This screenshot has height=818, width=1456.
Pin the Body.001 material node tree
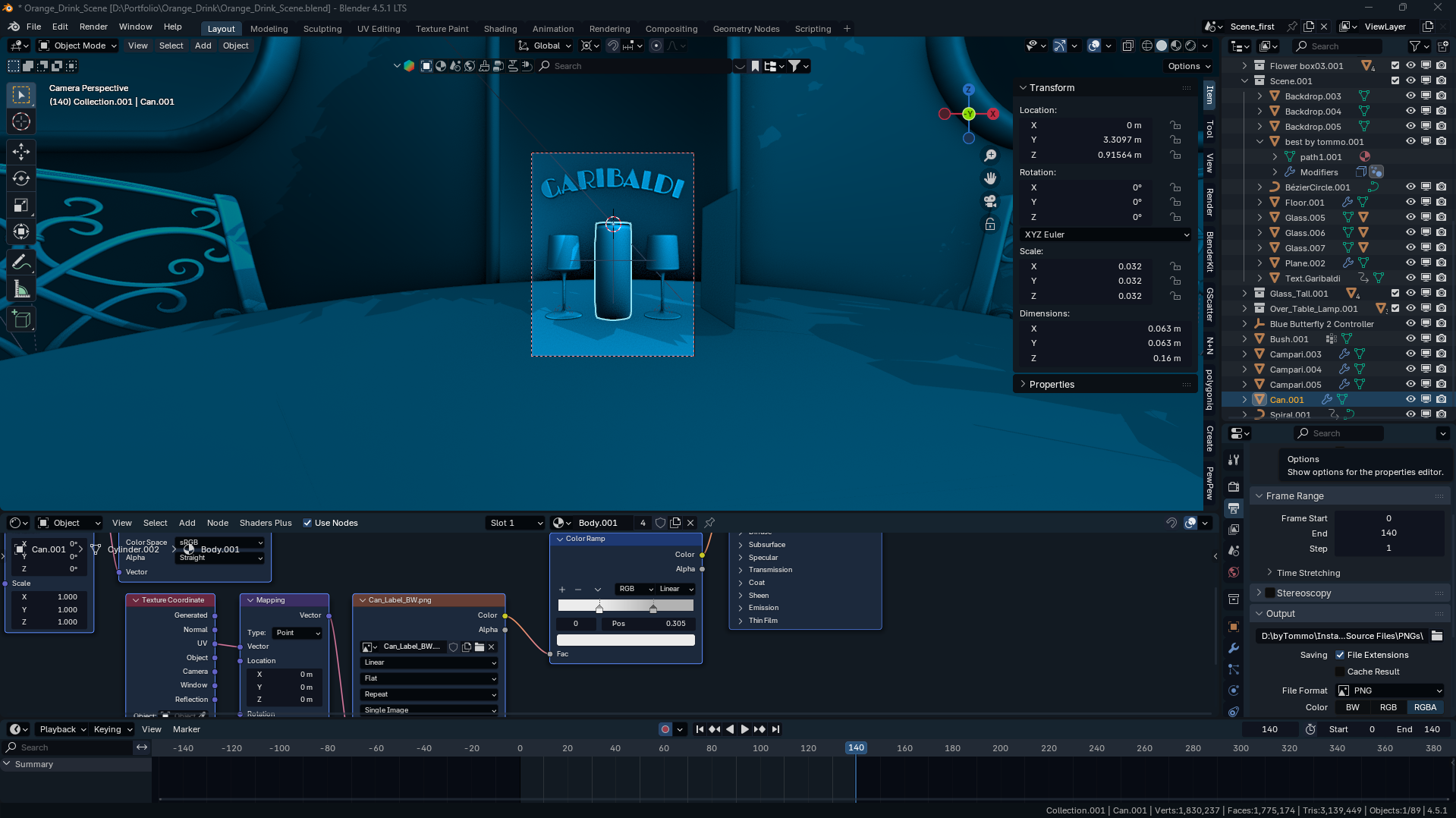tap(710, 523)
